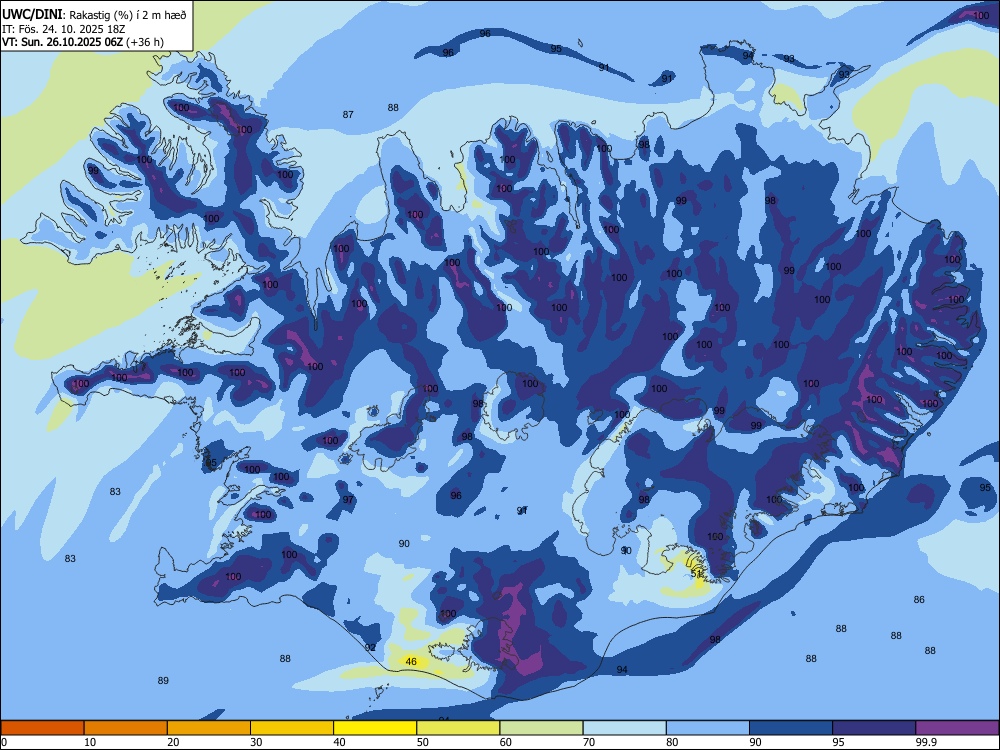This screenshot has height=750, width=1000.
Task: Click the dark orange 0–10 legend swatch
Action: coord(42,728)
